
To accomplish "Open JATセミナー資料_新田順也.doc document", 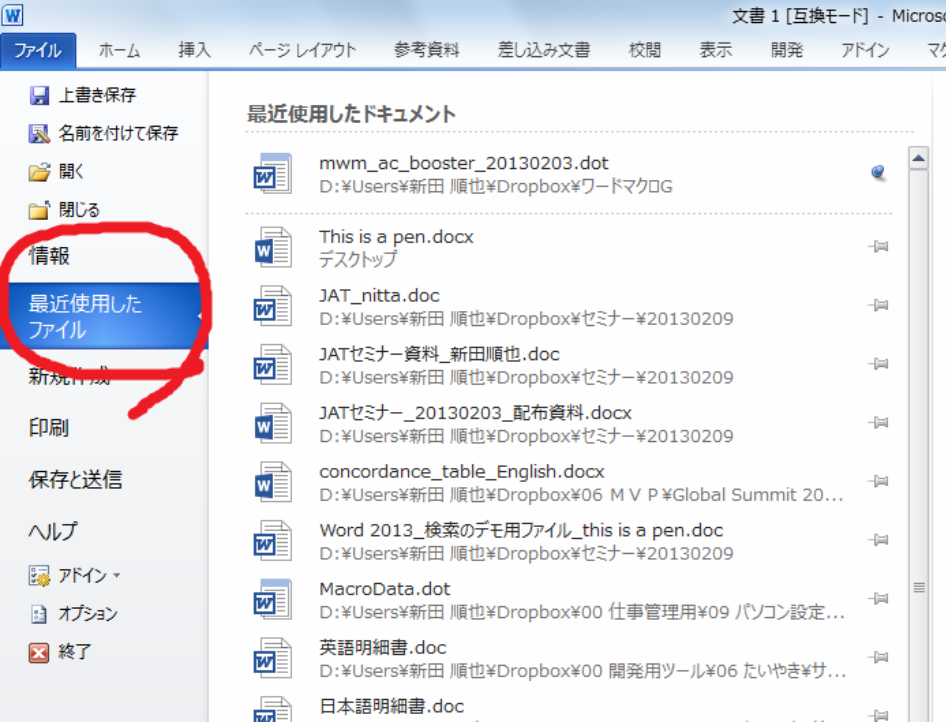I will (439, 355).
